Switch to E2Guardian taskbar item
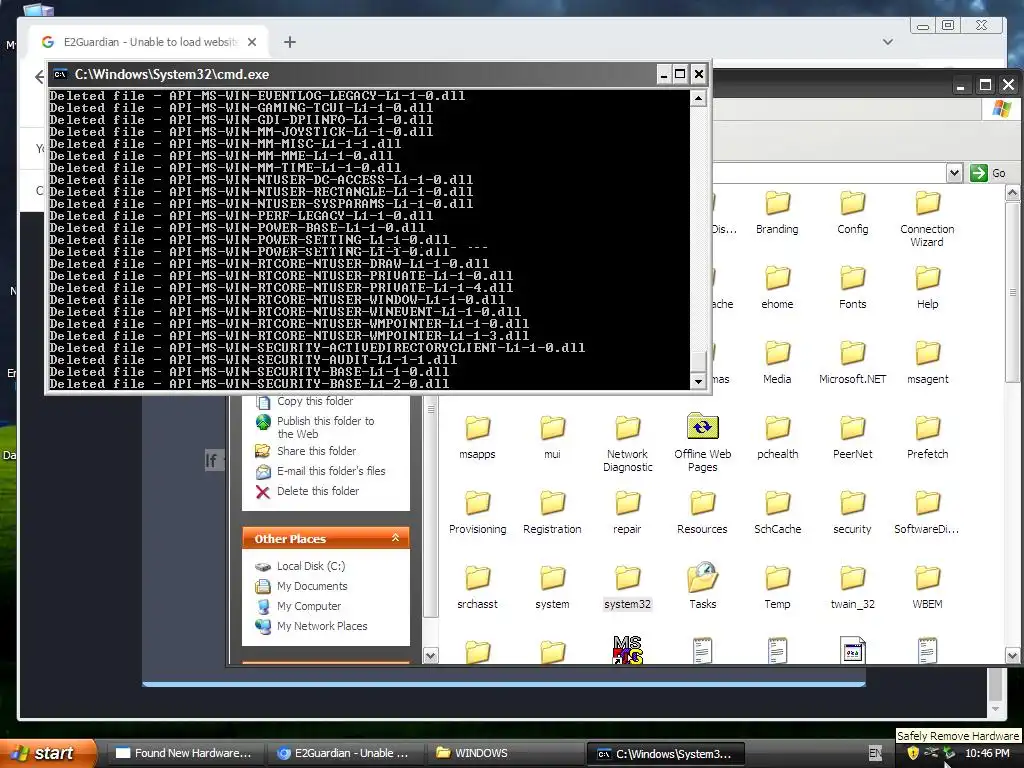 point(344,753)
